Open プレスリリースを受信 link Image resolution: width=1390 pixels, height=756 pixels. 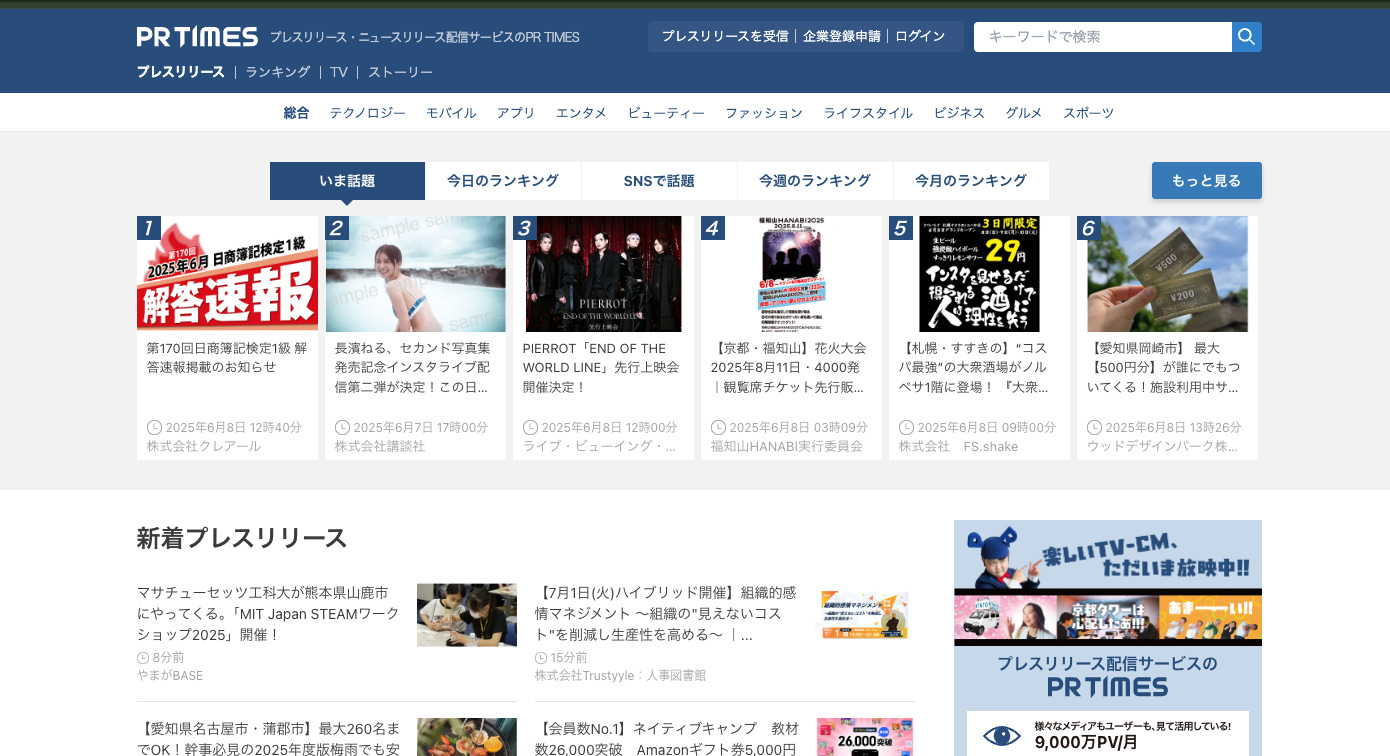(x=725, y=36)
